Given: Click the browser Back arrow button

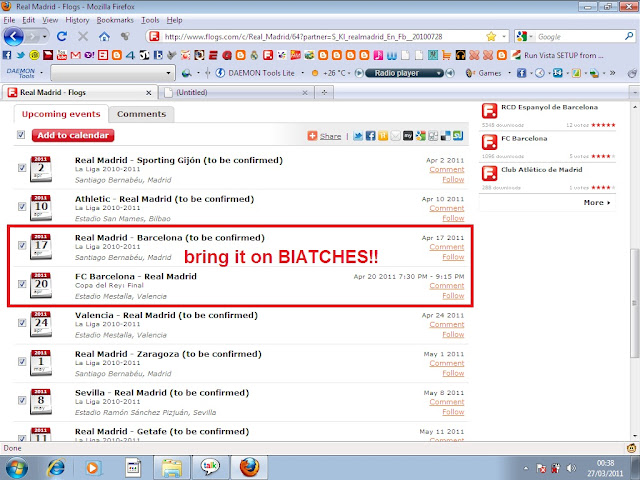Looking at the screenshot, I should click(x=13, y=37).
